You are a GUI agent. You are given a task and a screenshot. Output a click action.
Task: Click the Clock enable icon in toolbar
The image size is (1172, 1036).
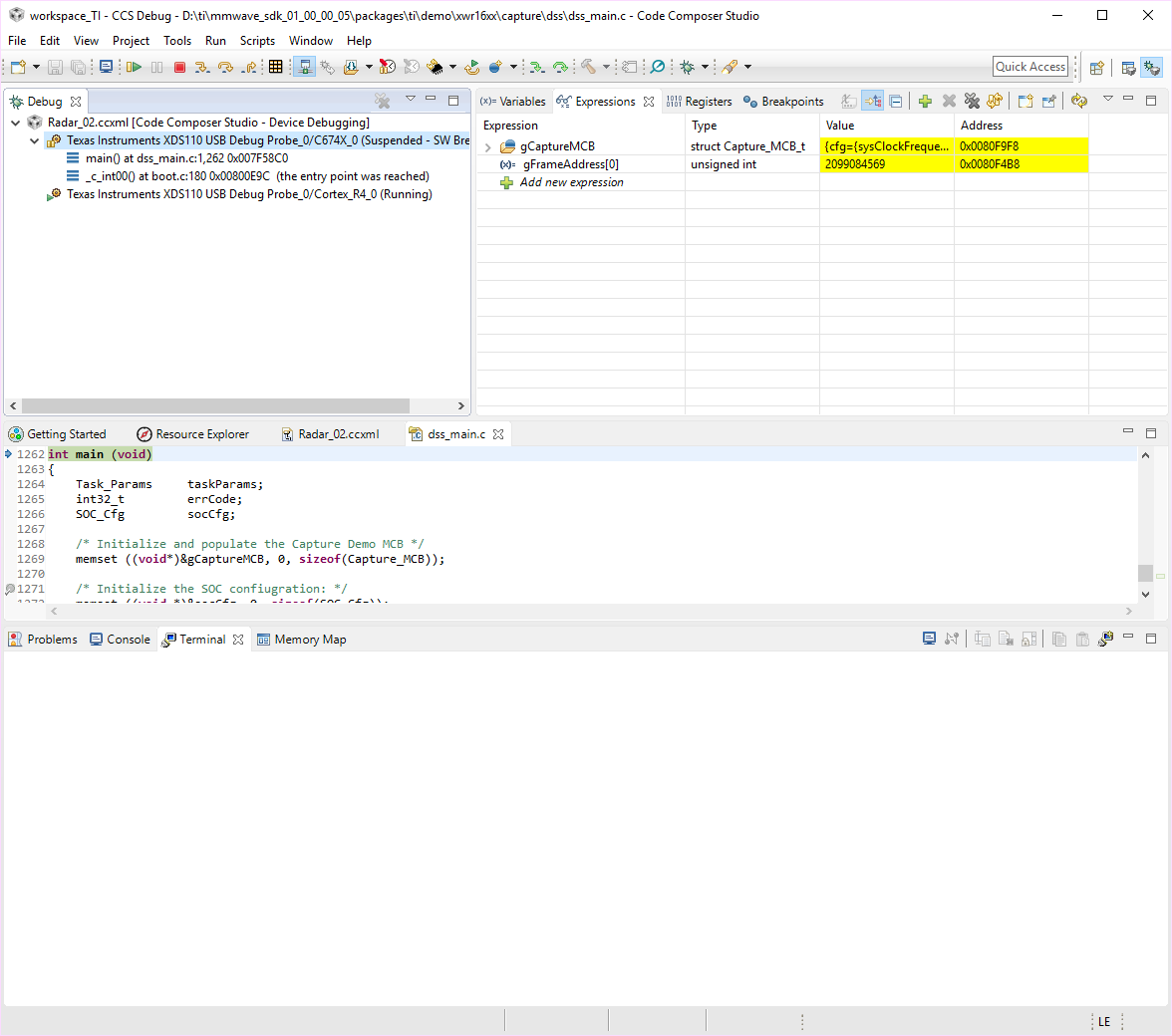pyautogui.click(x=387, y=67)
